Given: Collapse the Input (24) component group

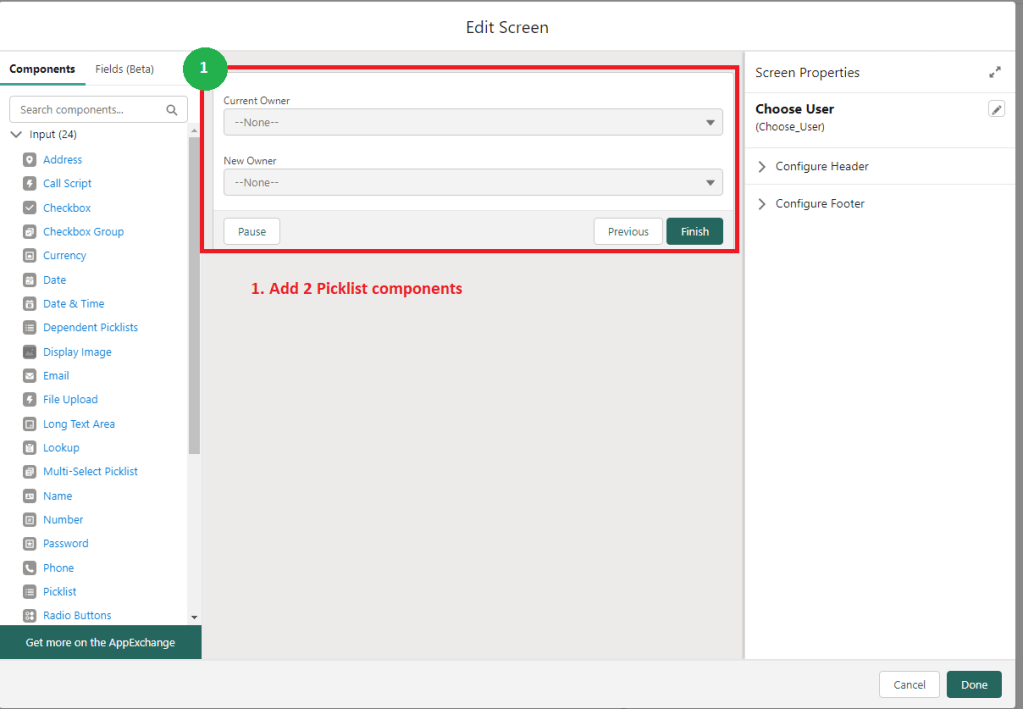Looking at the screenshot, I should tap(16, 135).
